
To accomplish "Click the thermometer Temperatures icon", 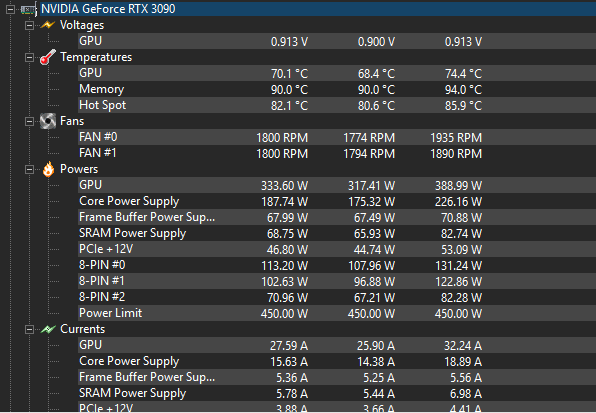I will [x=48, y=57].
